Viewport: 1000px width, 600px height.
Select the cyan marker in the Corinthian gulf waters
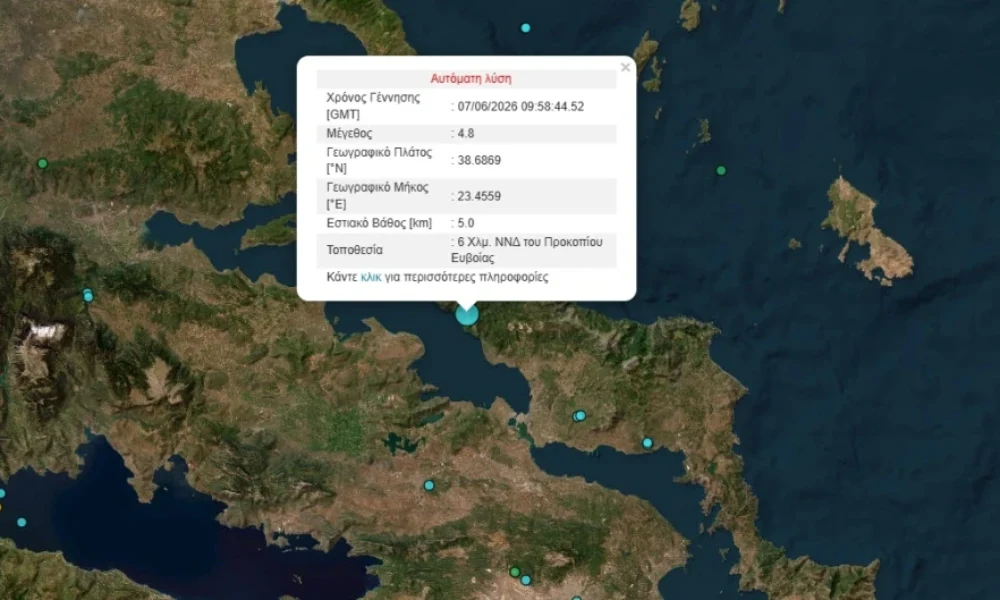(22, 522)
